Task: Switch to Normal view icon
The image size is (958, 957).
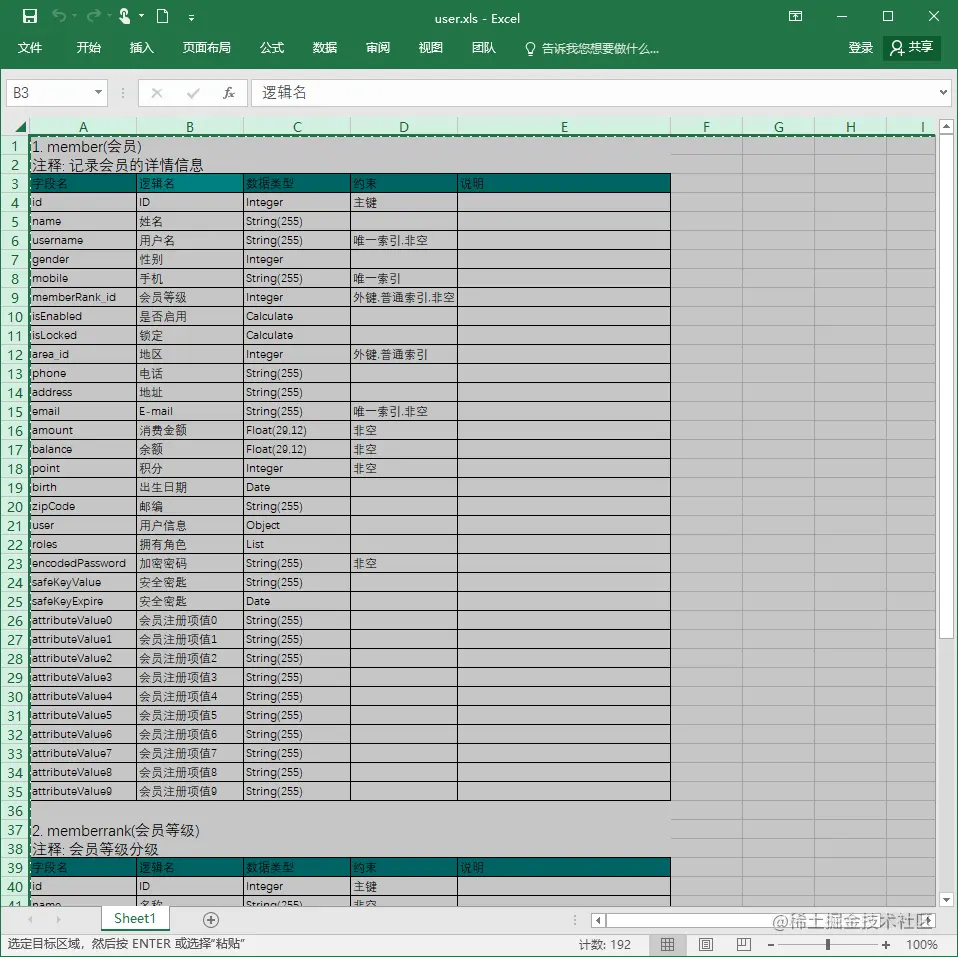Action: tap(668, 945)
